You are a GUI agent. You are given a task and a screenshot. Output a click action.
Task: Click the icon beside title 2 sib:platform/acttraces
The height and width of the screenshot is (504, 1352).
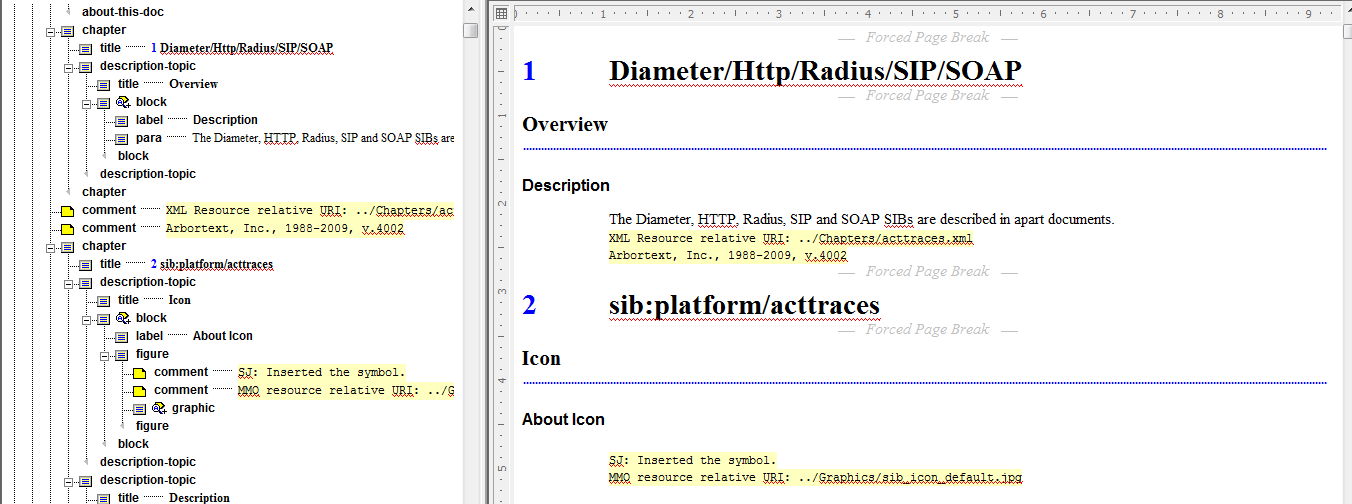coord(86,264)
